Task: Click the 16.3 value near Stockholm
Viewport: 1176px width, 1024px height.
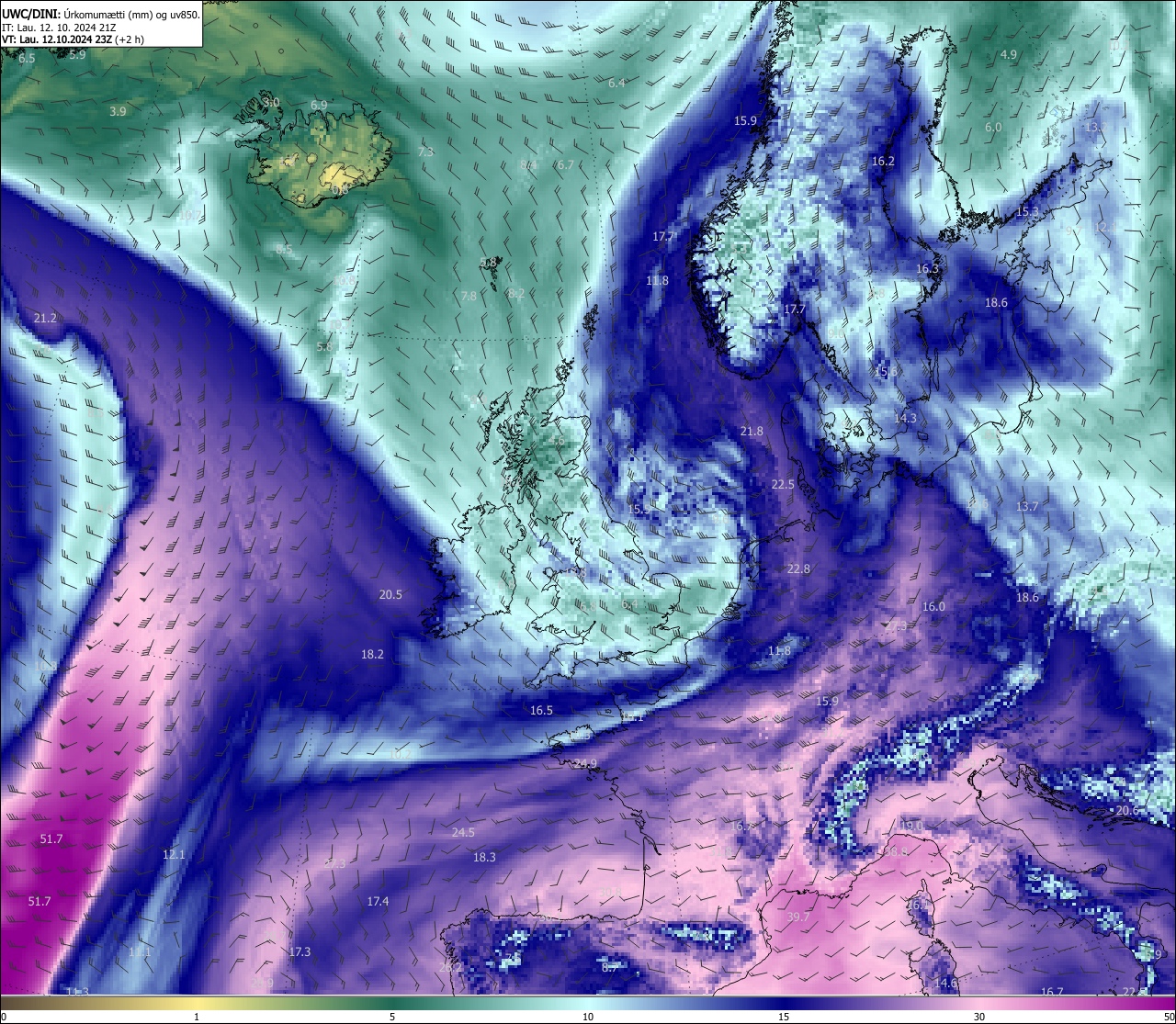Action: click(x=927, y=268)
